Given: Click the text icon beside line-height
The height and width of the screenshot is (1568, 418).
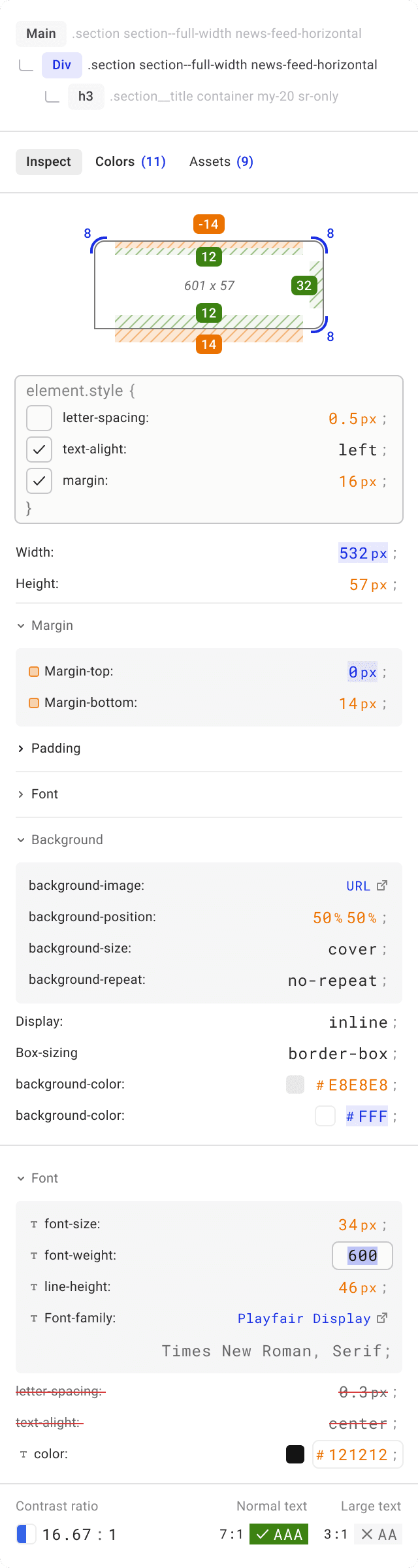Looking at the screenshot, I should tap(34, 1287).
